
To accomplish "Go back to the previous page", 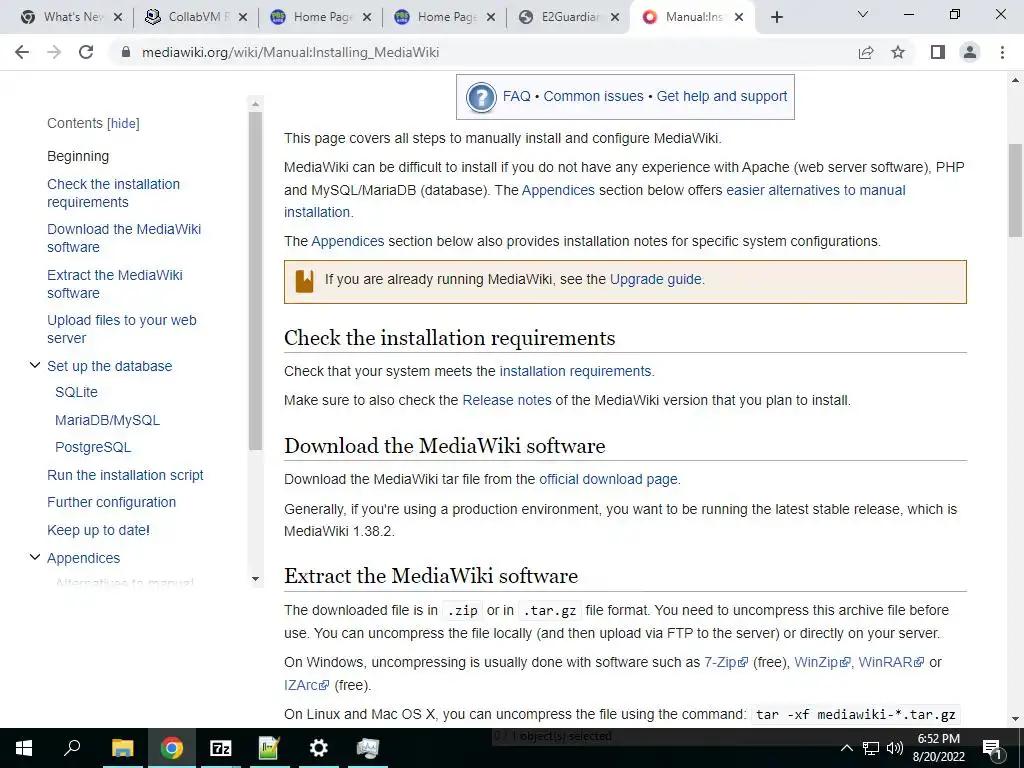I will click(22, 52).
